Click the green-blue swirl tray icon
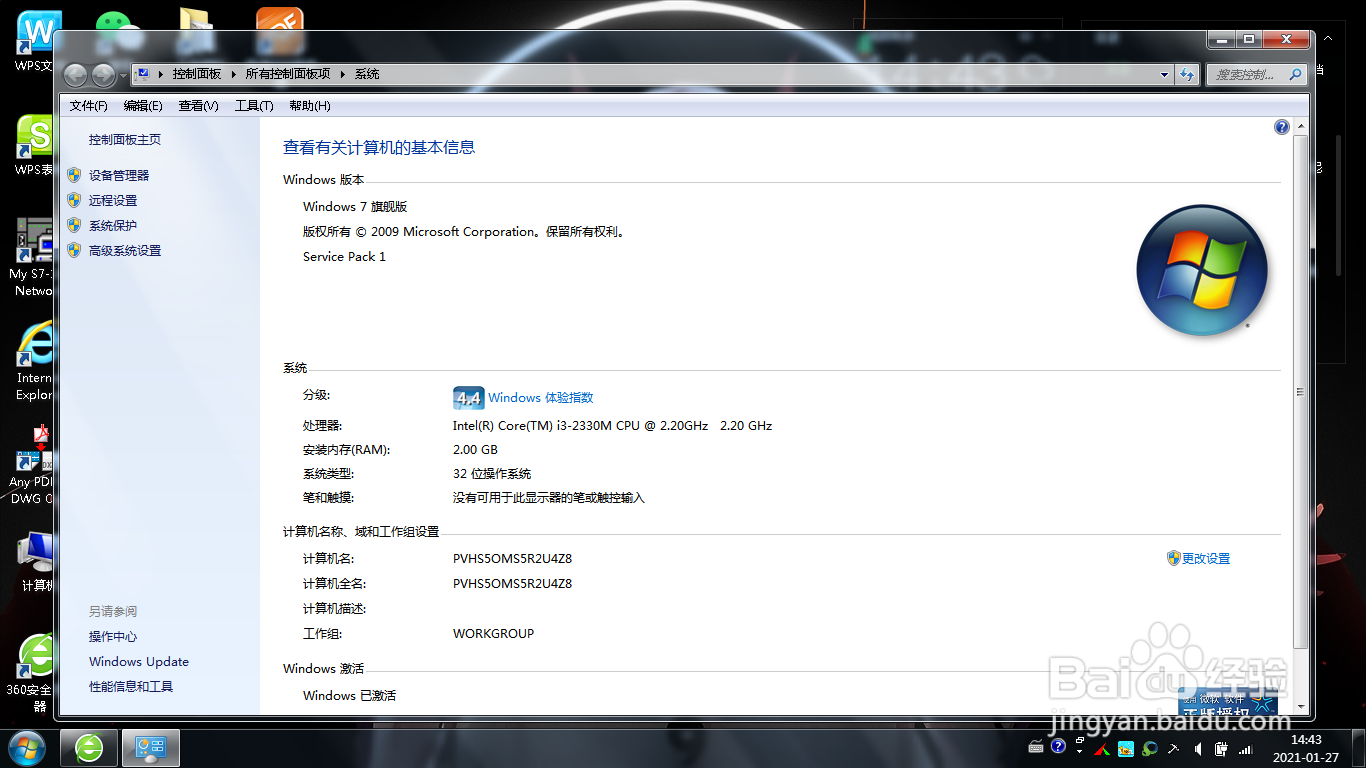1366x768 pixels. (x=1150, y=748)
